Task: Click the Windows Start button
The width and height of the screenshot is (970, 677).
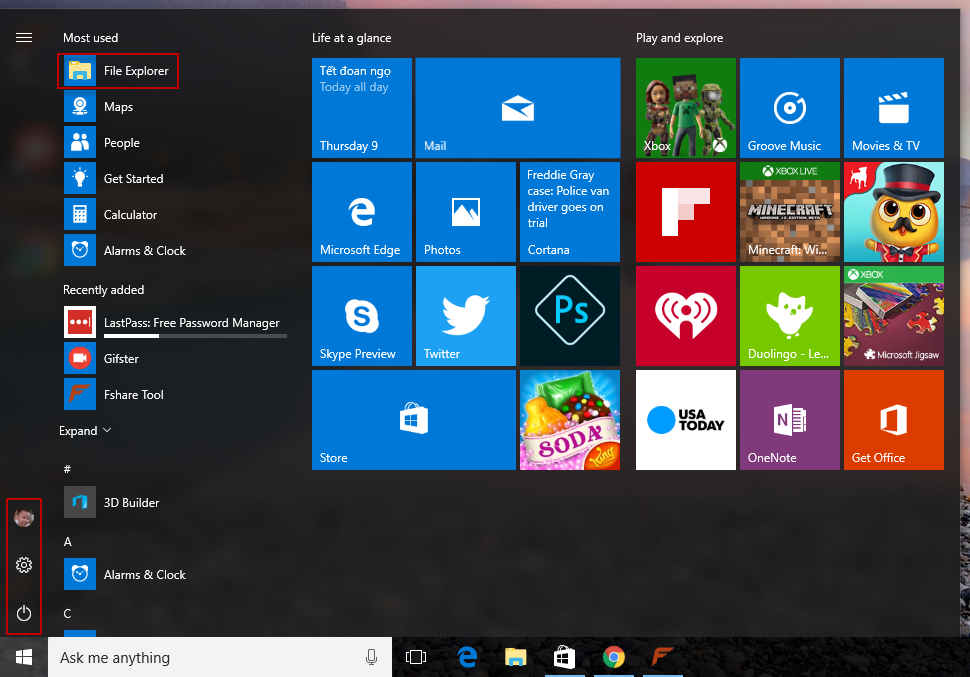Action: (x=24, y=657)
